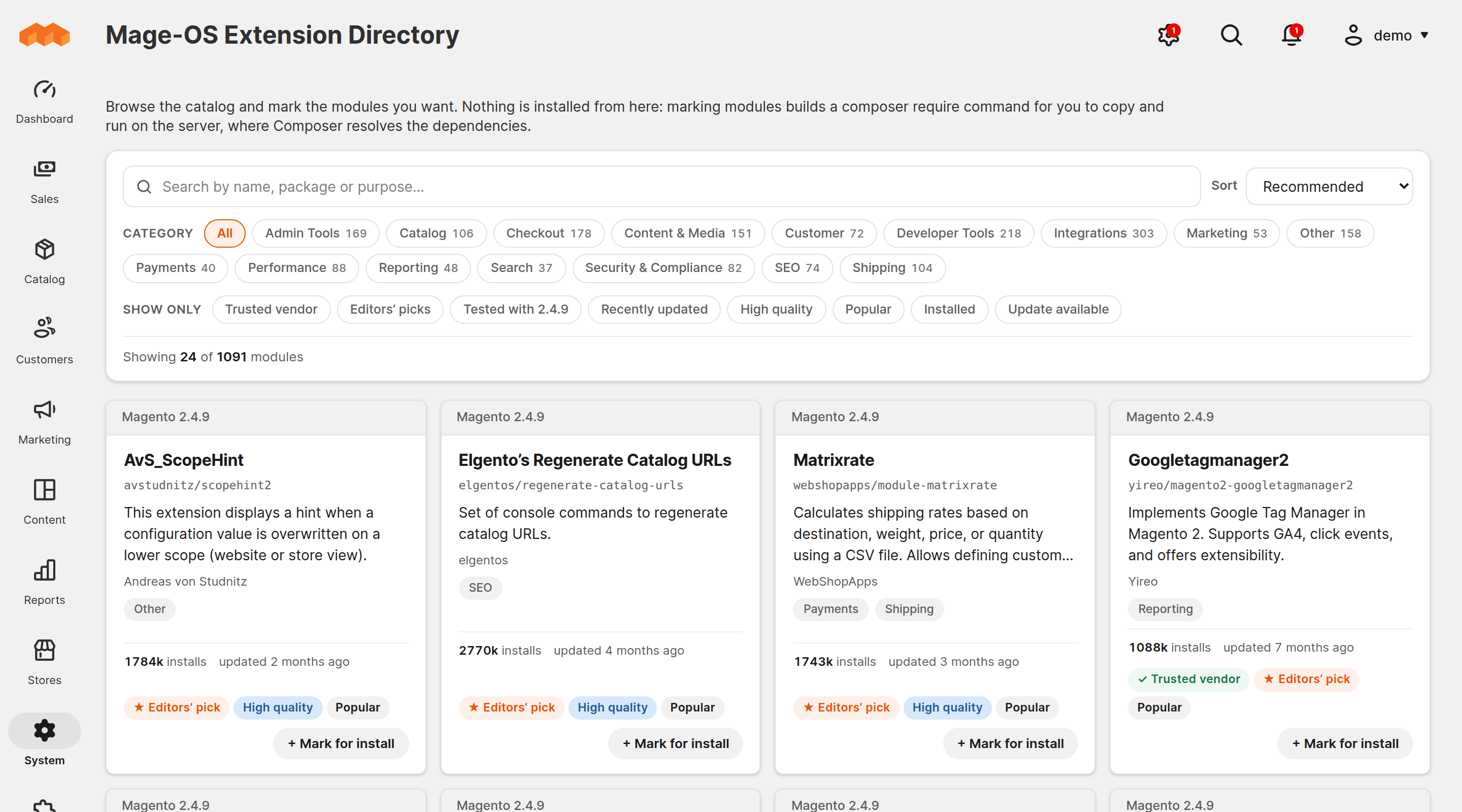Click the Shipping tag on Matrixrate card
This screenshot has height=812, width=1462.
click(909, 609)
